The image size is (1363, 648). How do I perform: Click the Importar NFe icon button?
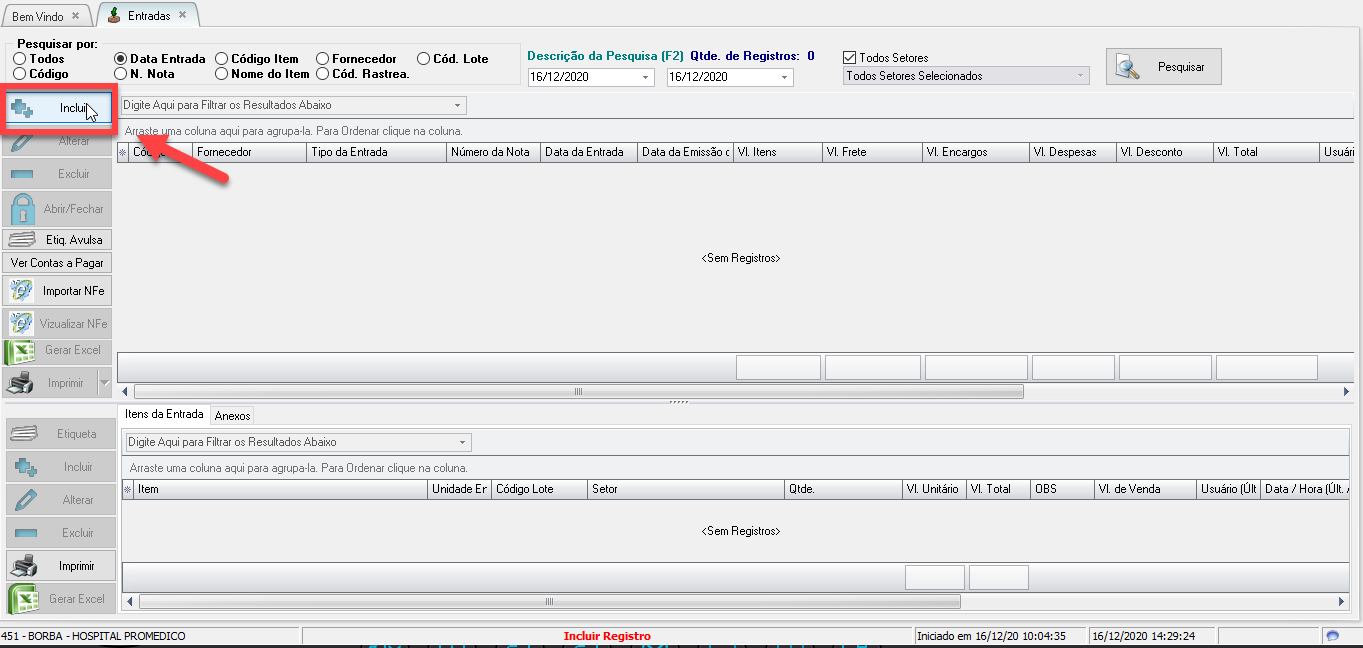click(21, 291)
